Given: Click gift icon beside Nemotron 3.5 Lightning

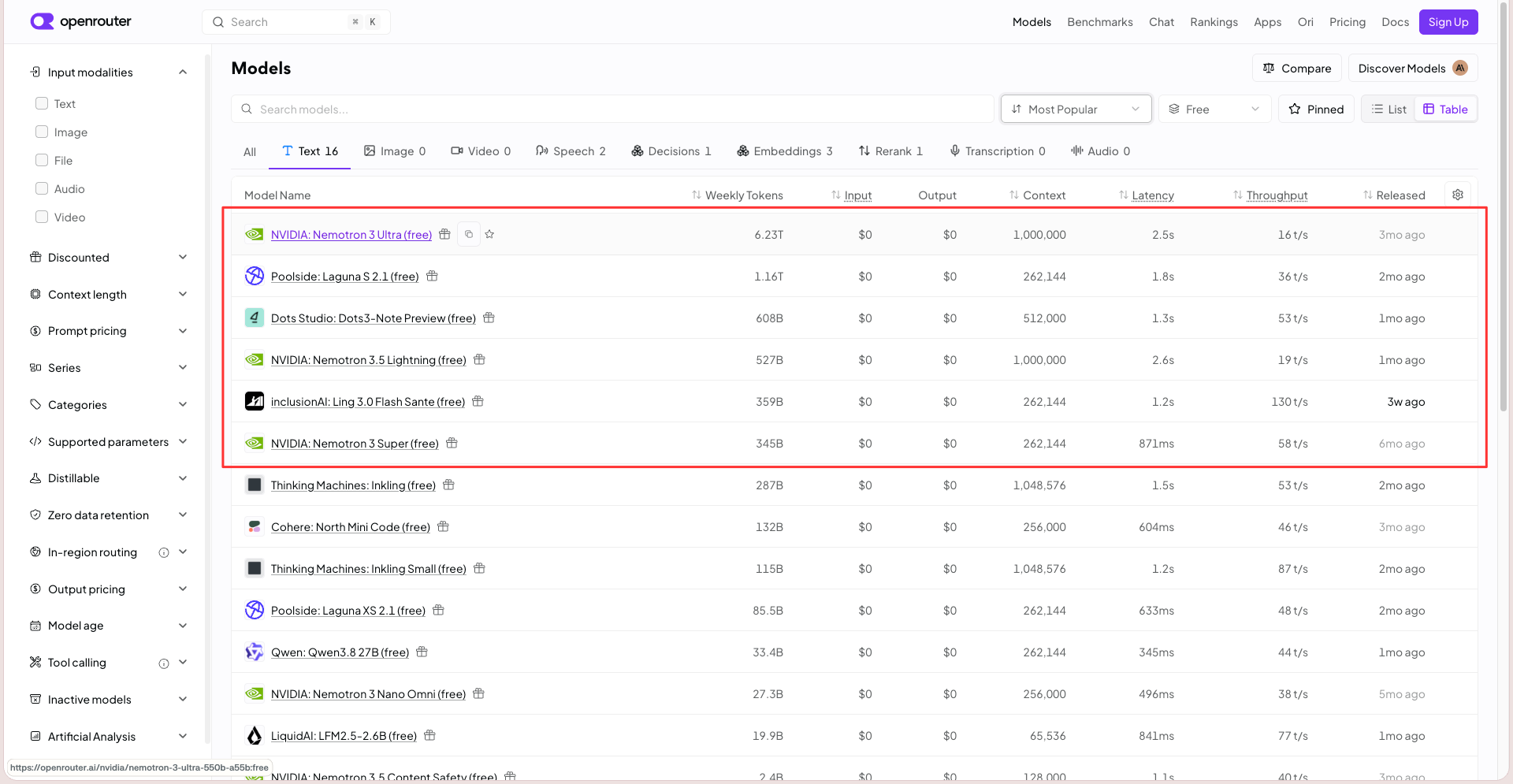Looking at the screenshot, I should pos(479,359).
